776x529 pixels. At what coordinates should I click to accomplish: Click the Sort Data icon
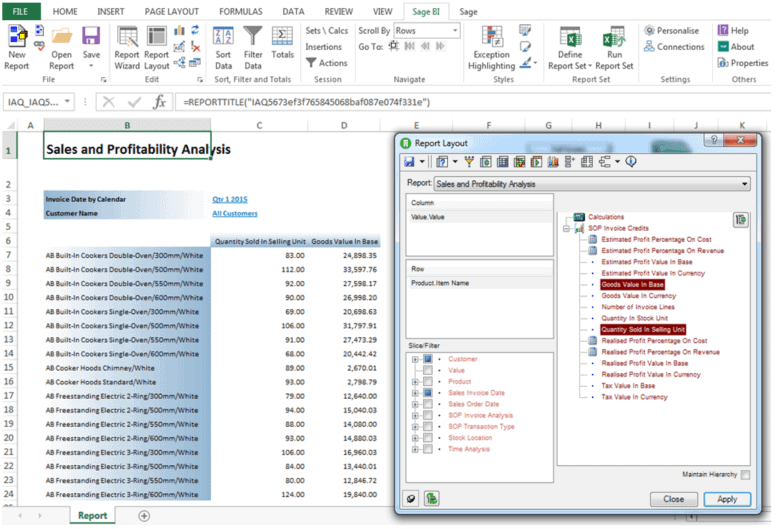223,37
